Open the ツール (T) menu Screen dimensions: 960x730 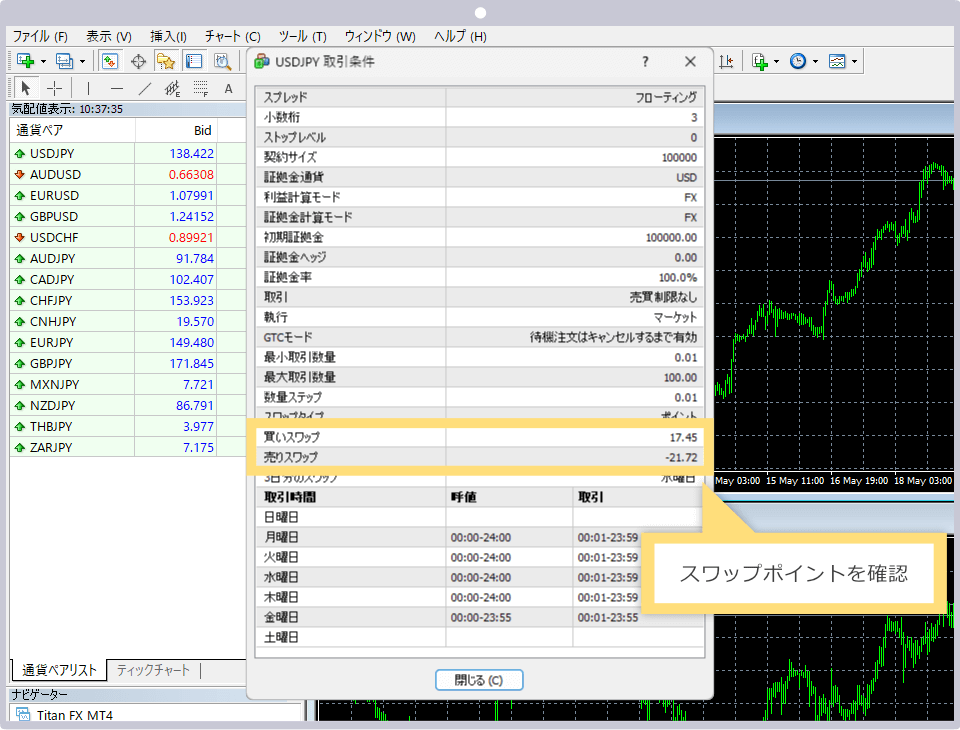click(x=302, y=36)
